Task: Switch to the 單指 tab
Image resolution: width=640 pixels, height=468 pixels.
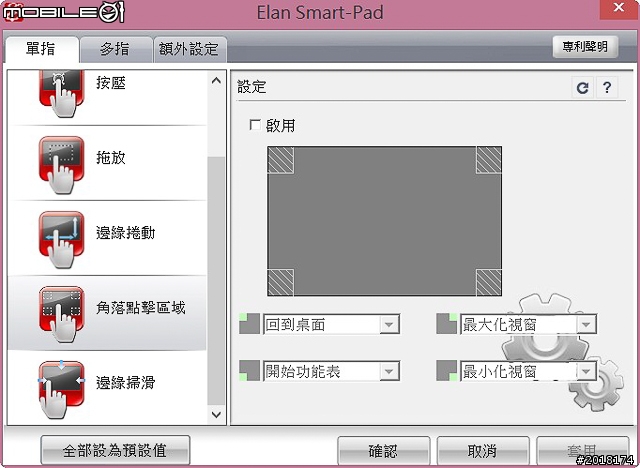Action: (41, 49)
